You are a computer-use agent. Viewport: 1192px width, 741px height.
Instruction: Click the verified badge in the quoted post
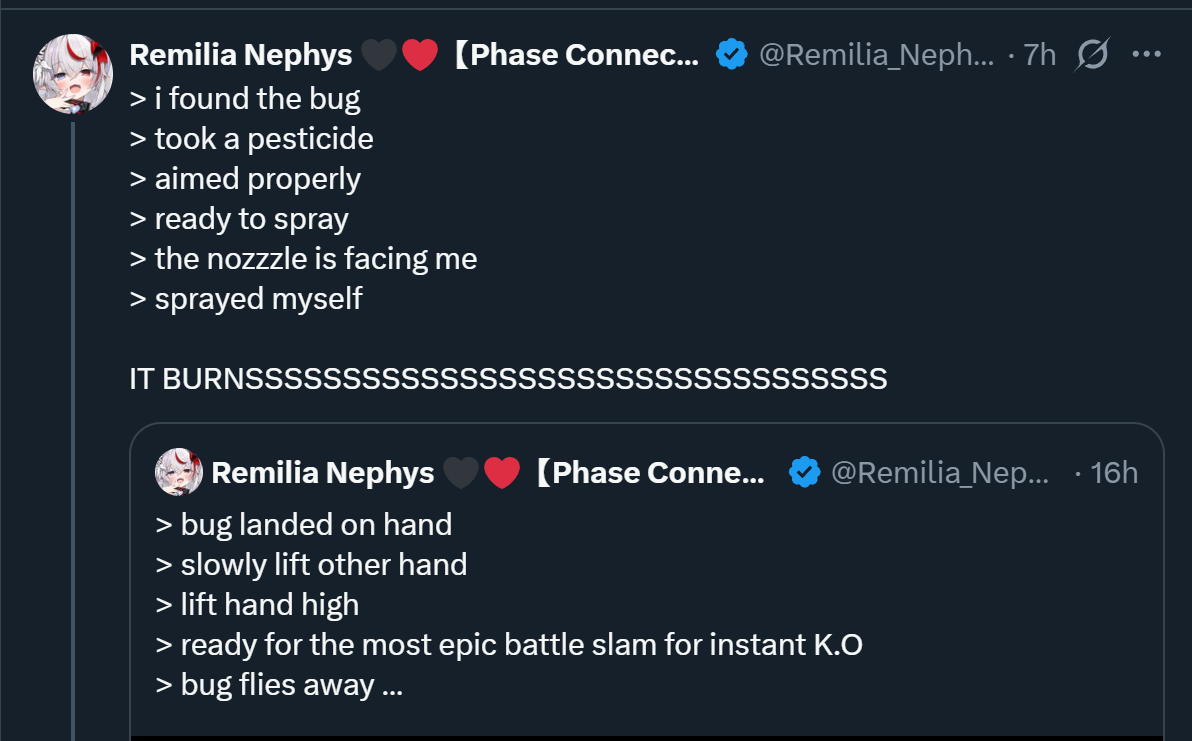(804, 472)
